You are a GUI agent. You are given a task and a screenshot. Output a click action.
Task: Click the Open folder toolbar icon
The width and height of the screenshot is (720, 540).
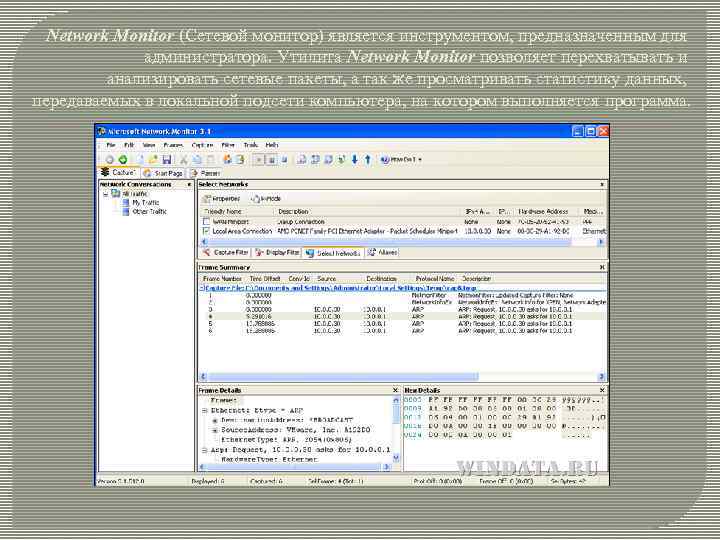(x=153, y=159)
